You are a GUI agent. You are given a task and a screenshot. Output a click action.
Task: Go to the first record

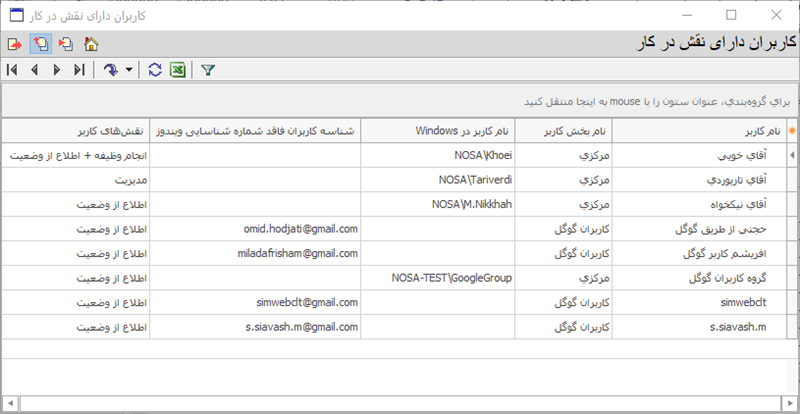12,70
